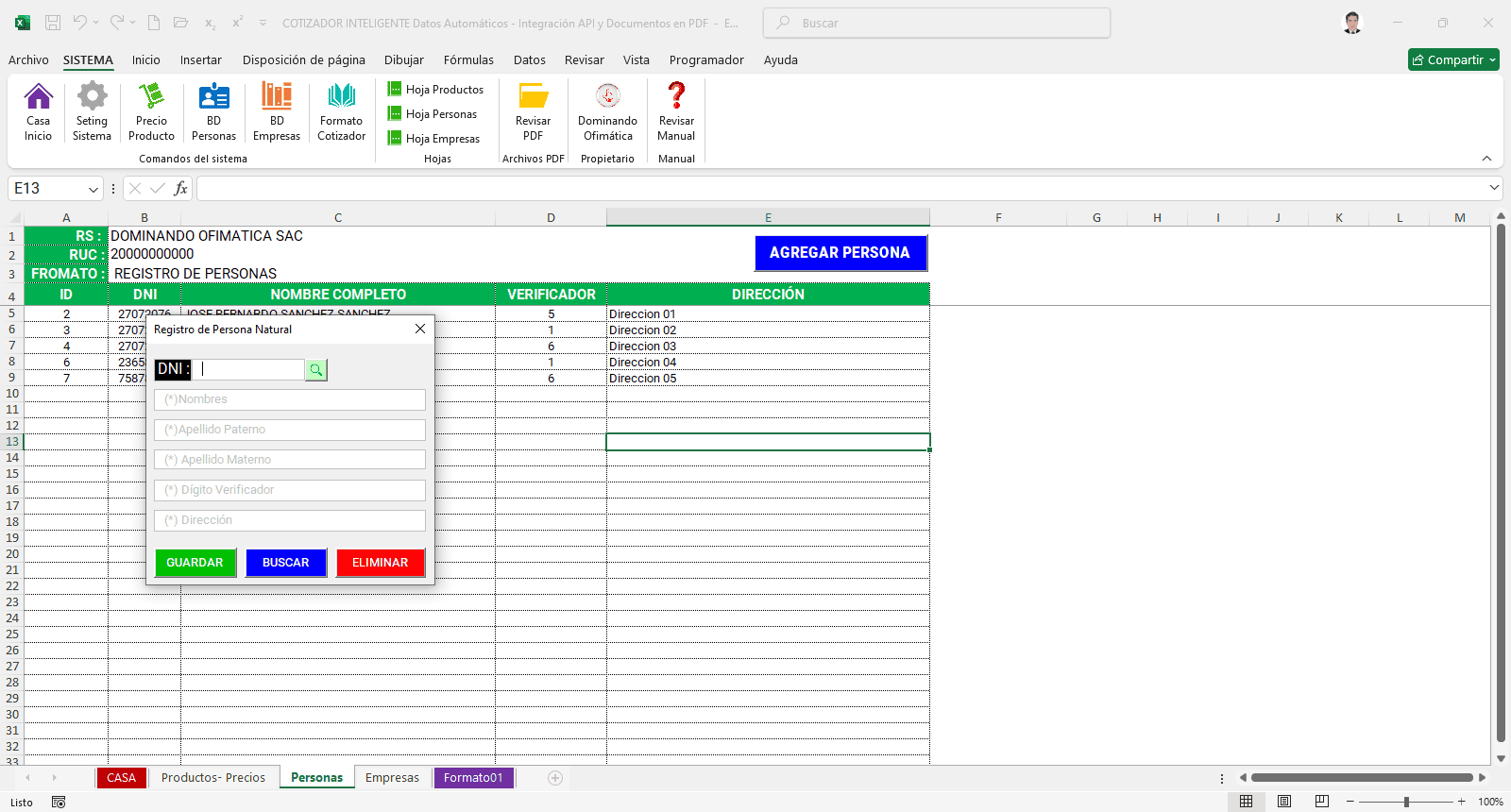Screen dimensions: 1511x812
Task: Switch to the Fórmulas ribbon tab
Action: tap(468, 59)
